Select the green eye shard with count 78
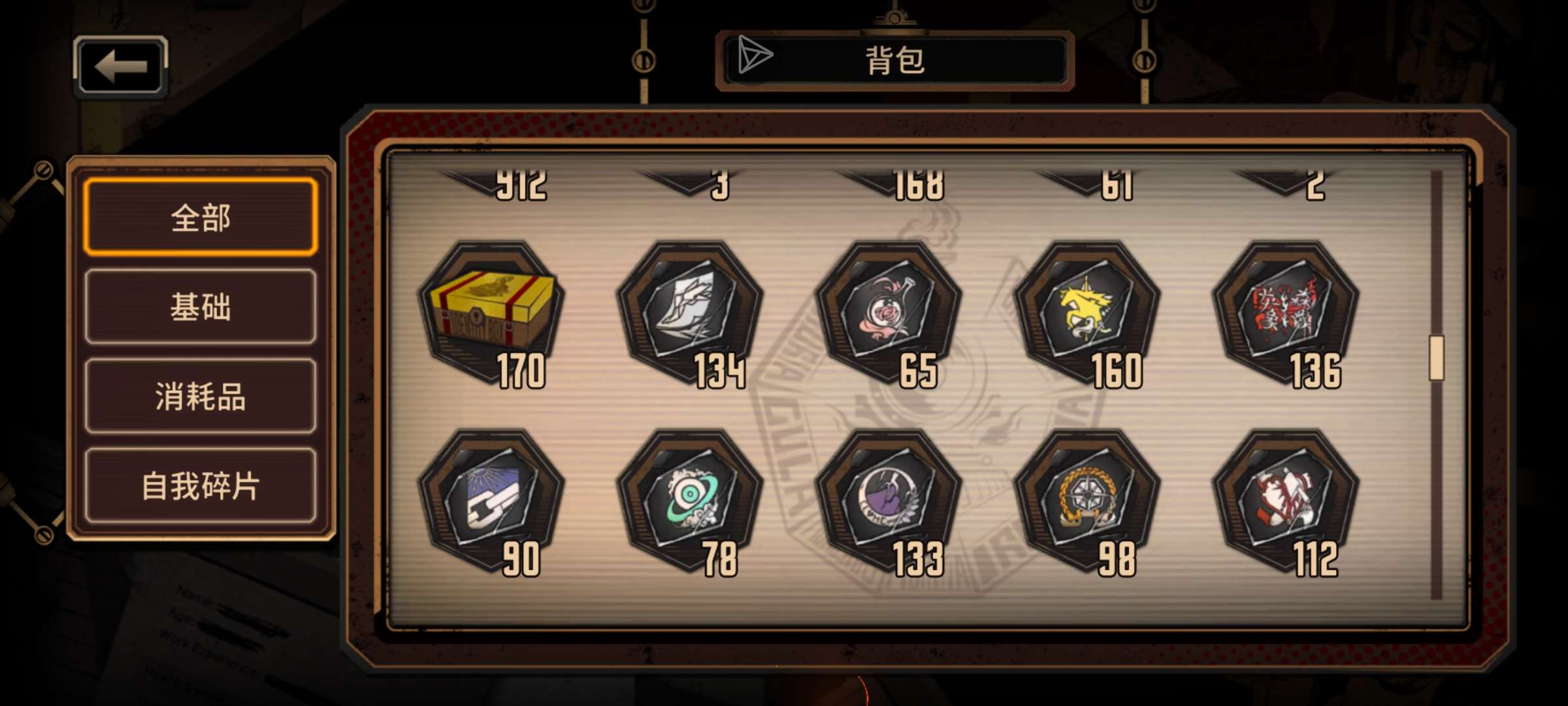This screenshot has height=706, width=1568. click(x=691, y=501)
